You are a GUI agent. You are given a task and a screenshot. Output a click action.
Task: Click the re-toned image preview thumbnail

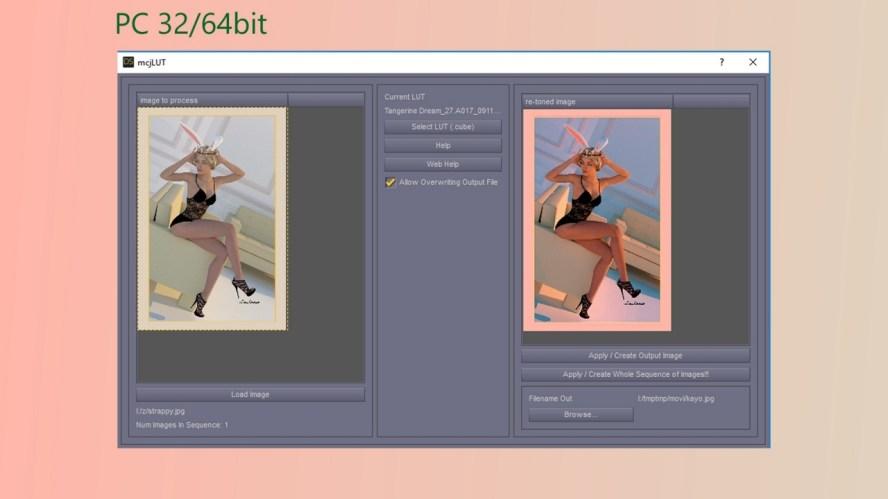(x=597, y=220)
